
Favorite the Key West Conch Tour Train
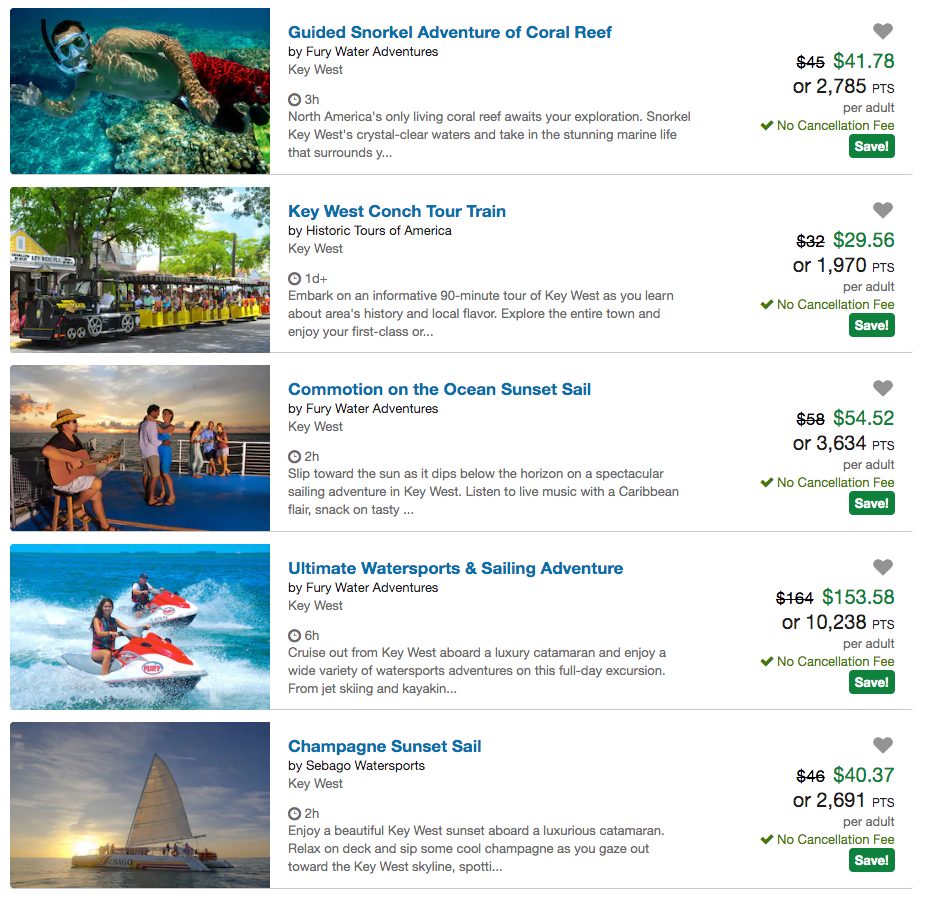(882, 210)
